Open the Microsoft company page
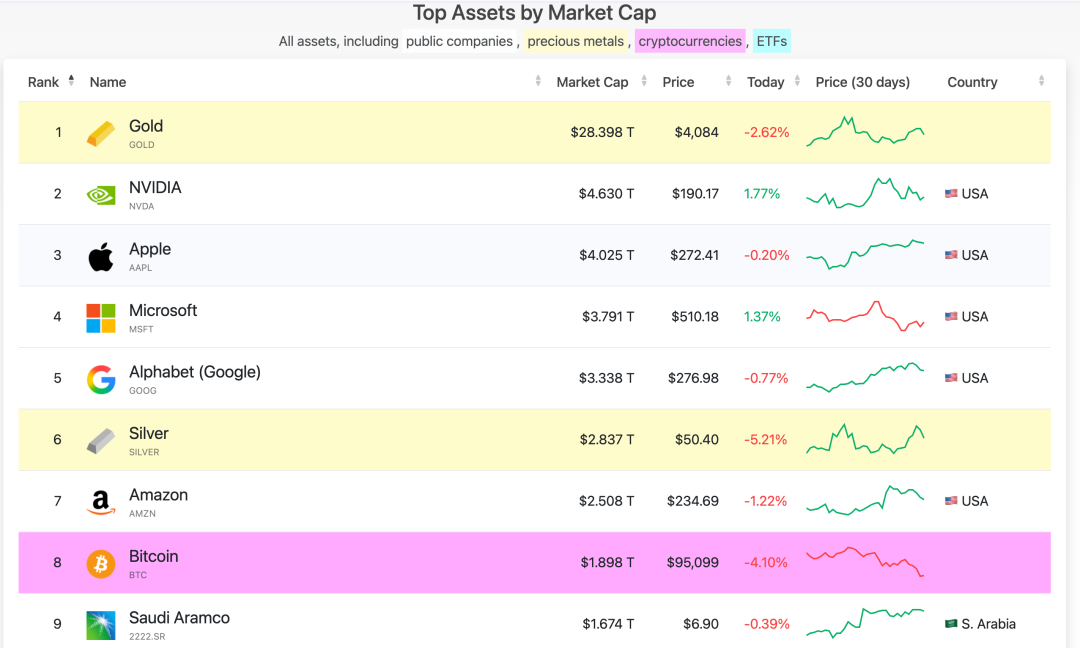Viewport: 1080px width, 648px height. (x=163, y=311)
